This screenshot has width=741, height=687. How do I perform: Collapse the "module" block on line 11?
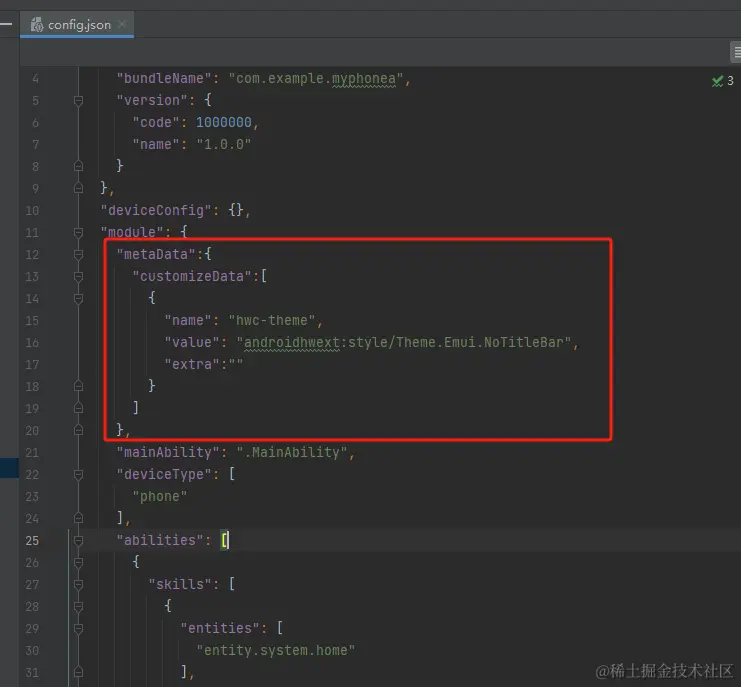(78, 232)
